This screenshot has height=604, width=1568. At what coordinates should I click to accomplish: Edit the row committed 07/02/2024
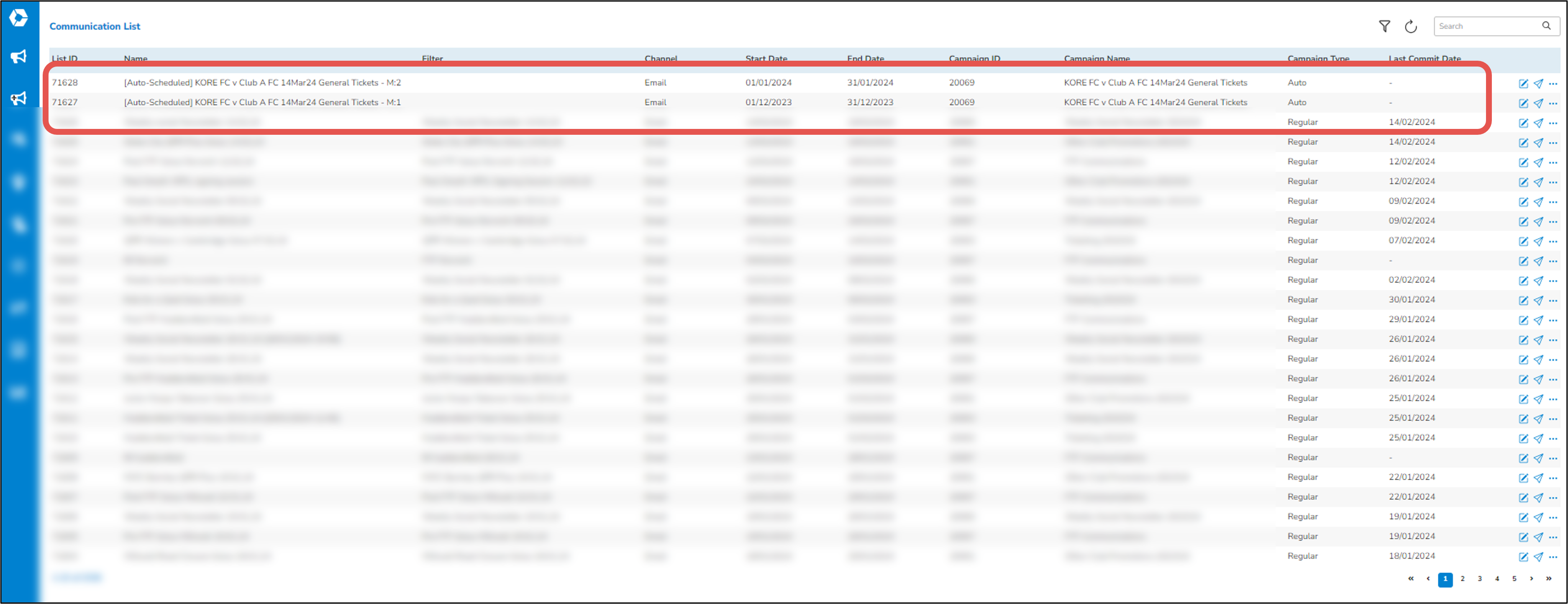click(x=1523, y=241)
